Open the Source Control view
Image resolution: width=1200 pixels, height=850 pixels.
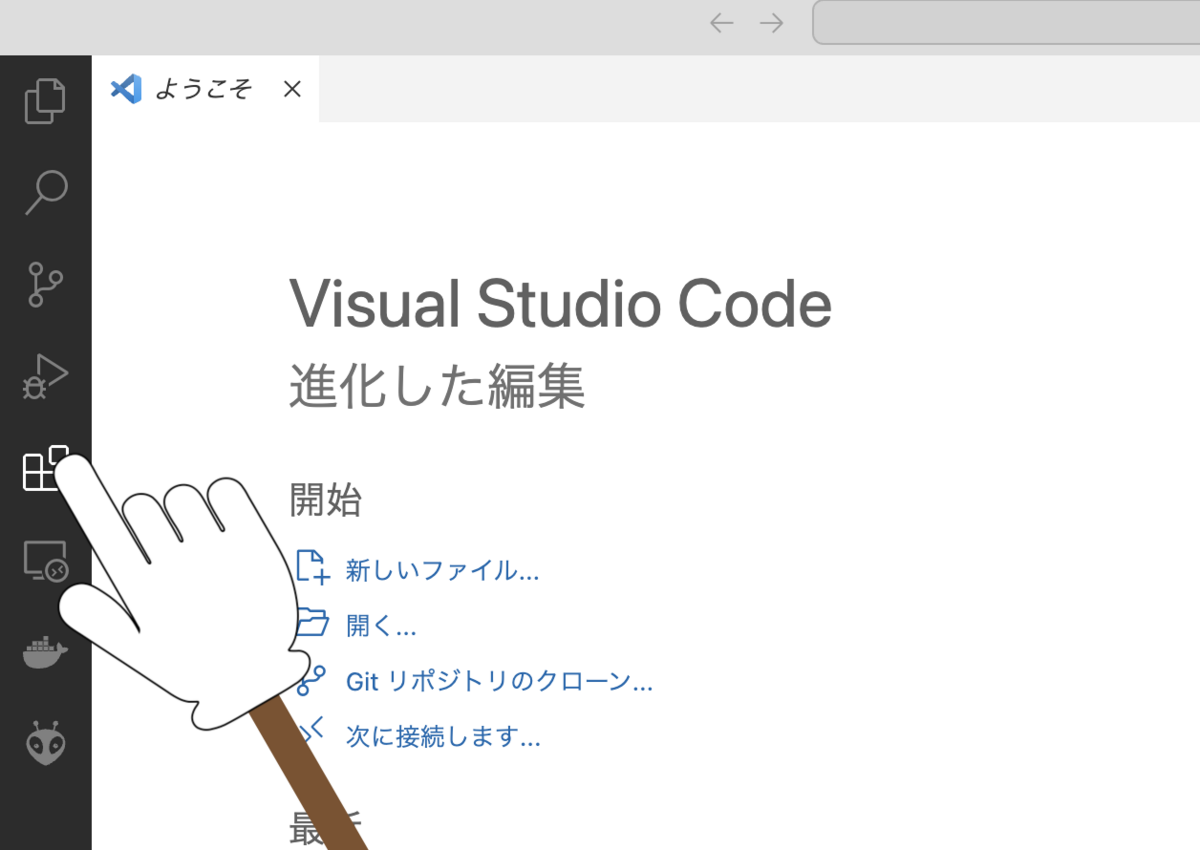click(x=45, y=284)
